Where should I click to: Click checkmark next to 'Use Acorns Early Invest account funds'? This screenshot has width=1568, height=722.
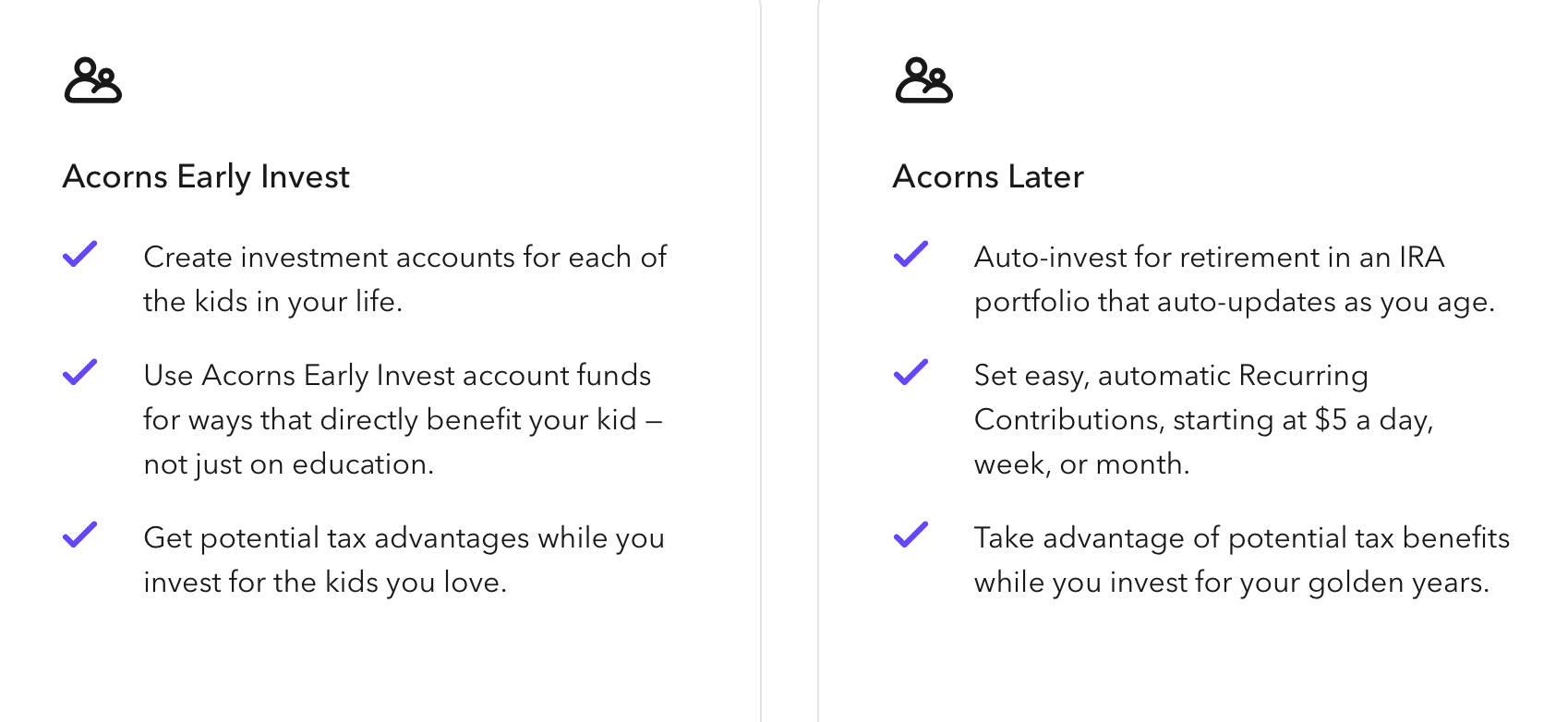[80, 372]
